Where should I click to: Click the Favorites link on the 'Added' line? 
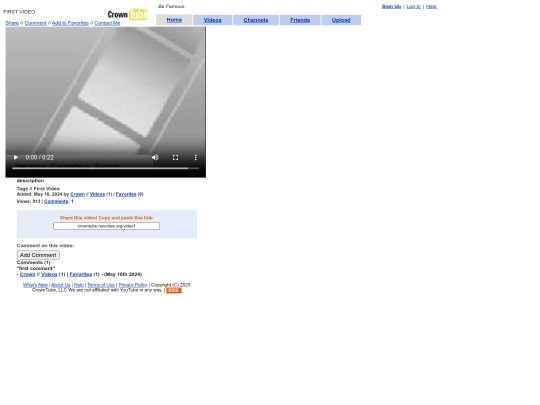tap(126, 194)
